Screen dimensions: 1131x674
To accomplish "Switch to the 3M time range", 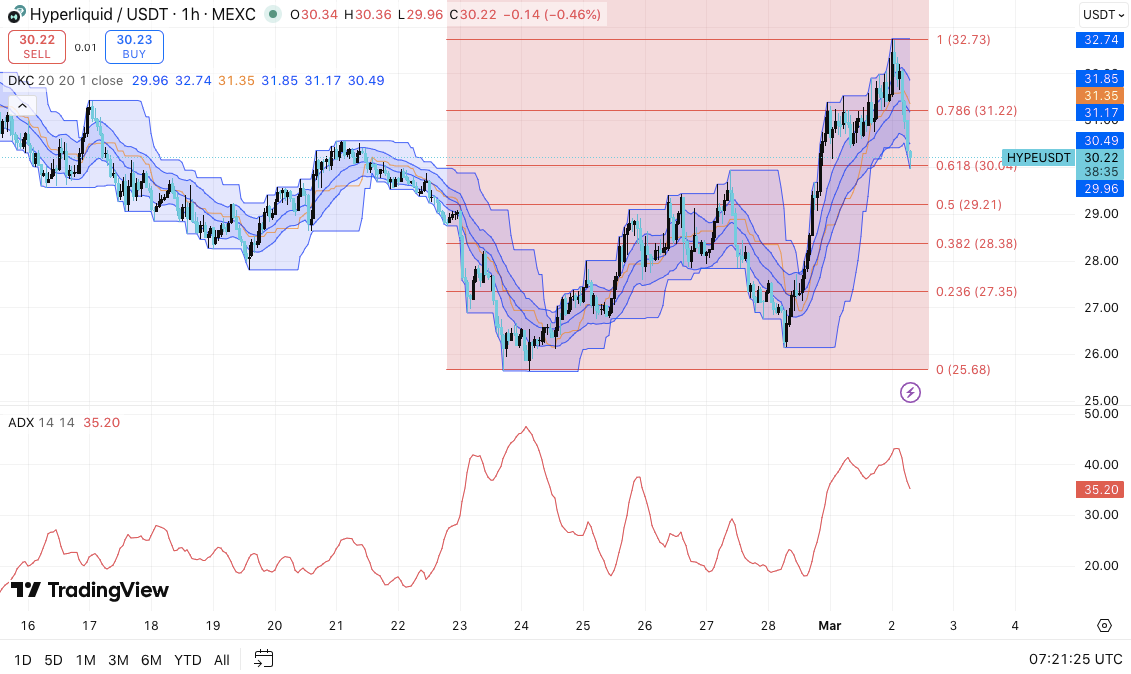I will (x=118, y=660).
